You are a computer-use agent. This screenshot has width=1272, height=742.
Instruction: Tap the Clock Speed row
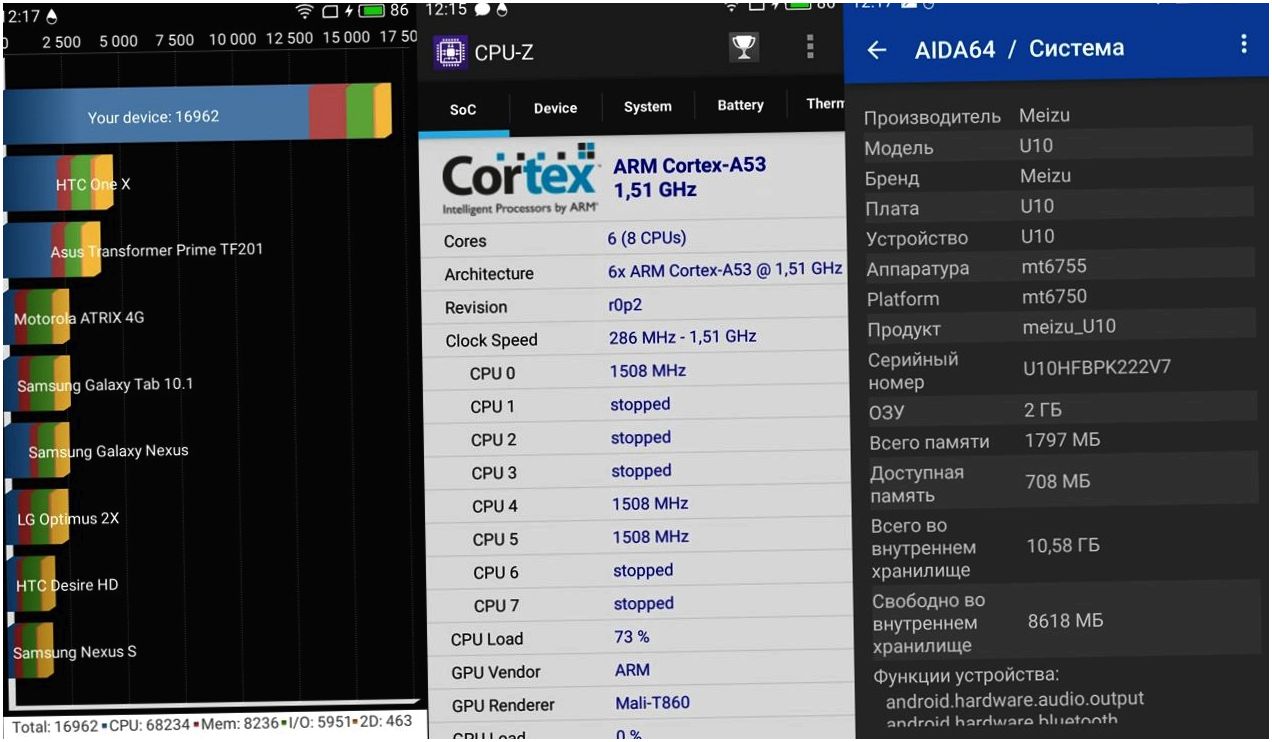pos(637,339)
